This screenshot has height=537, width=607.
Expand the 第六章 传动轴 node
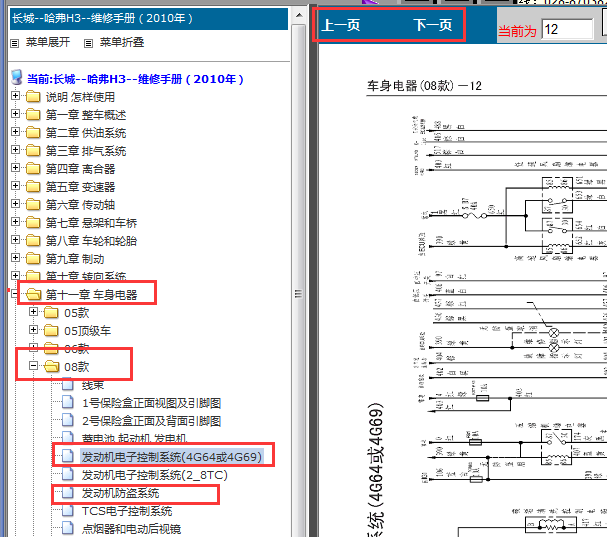pyautogui.click(x=15, y=203)
